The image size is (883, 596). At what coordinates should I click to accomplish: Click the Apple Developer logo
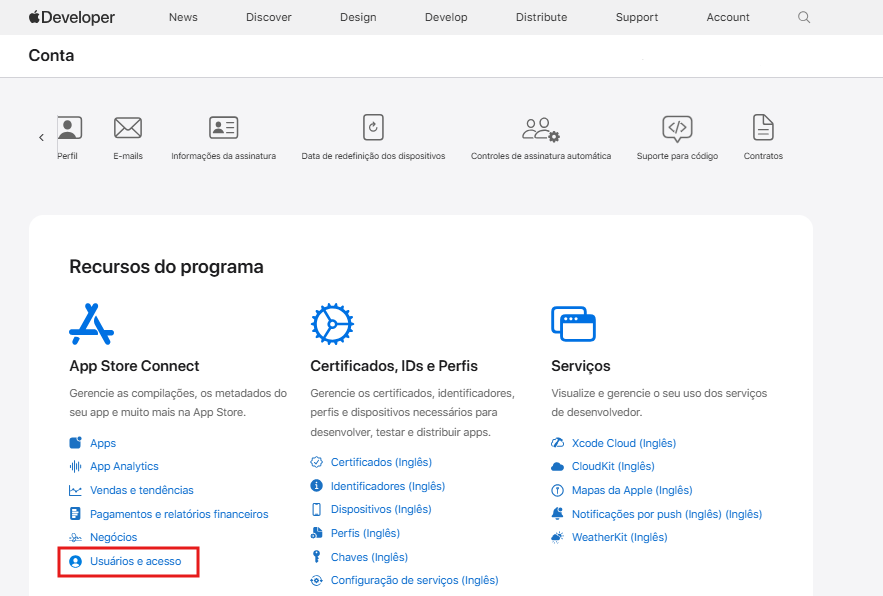click(x=71, y=17)
